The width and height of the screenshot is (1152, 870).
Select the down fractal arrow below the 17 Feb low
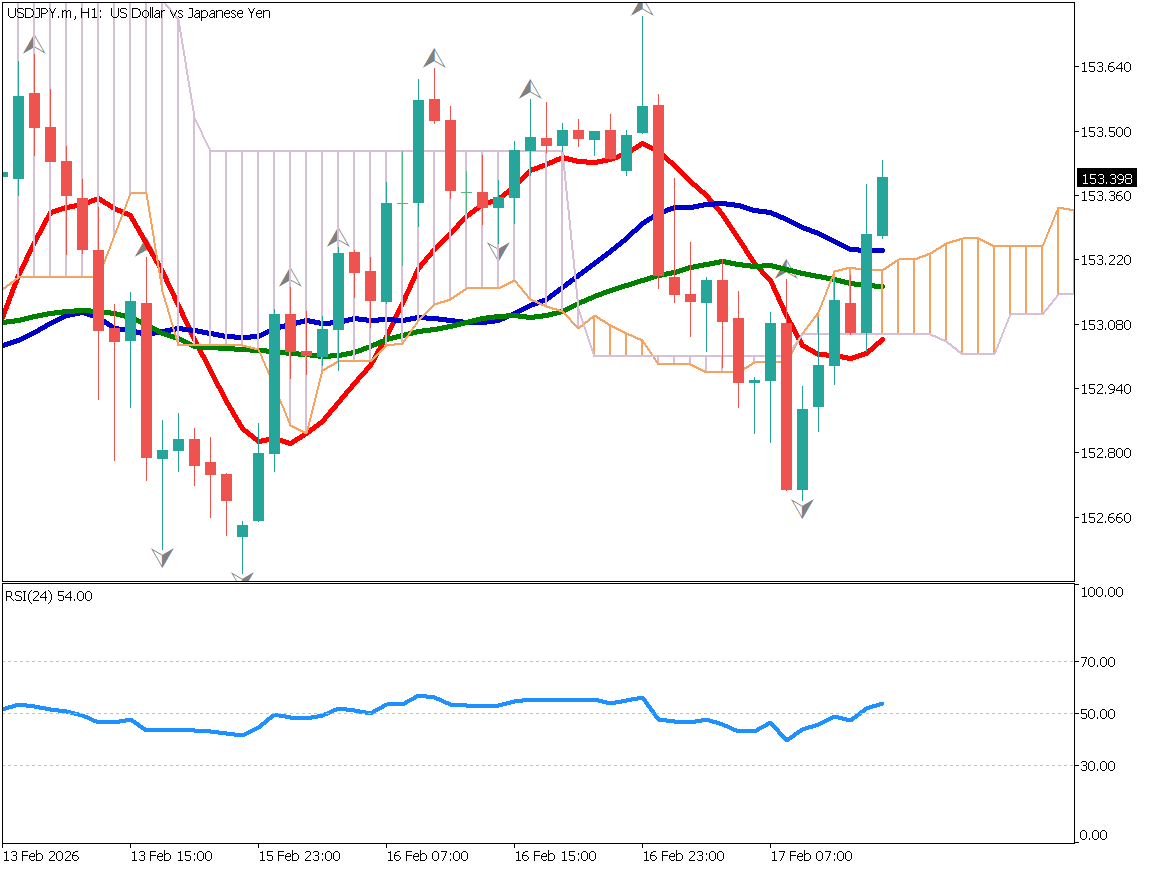[802, 508]
